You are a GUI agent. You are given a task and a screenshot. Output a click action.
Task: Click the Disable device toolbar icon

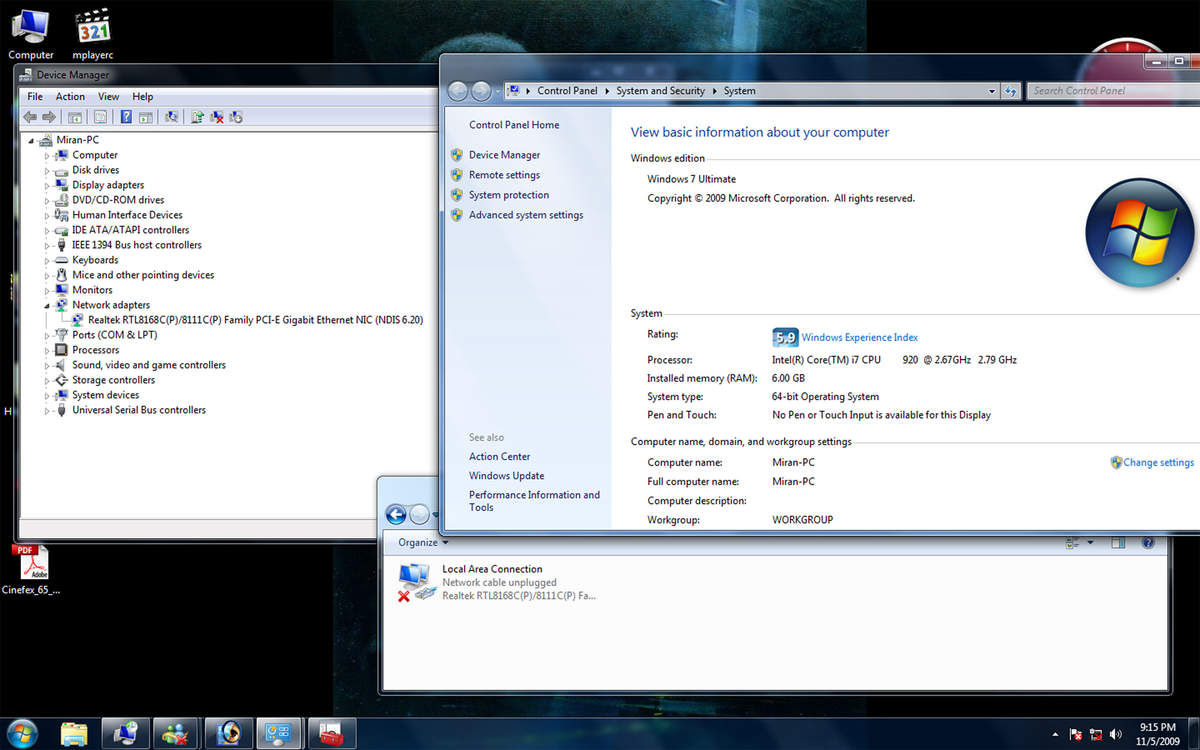click(236, 117)
